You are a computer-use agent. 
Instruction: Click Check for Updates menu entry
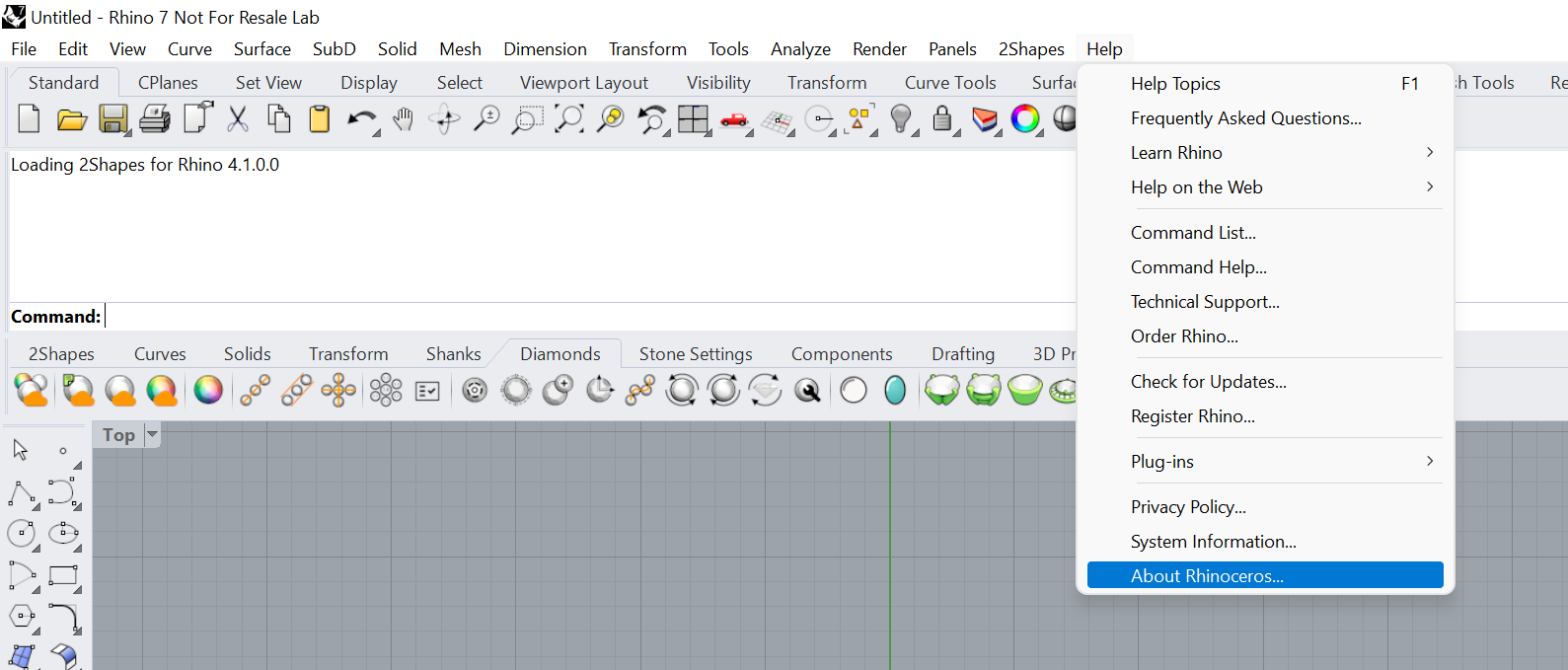[x=1208, y=382]
